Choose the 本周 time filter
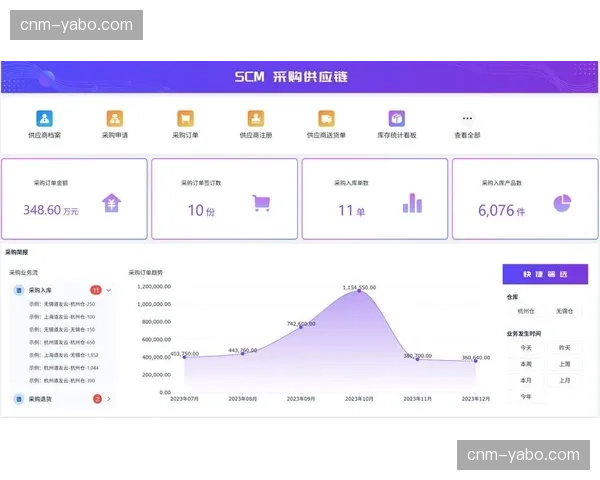The image size is (600, 480). click(x=526, y=364)
